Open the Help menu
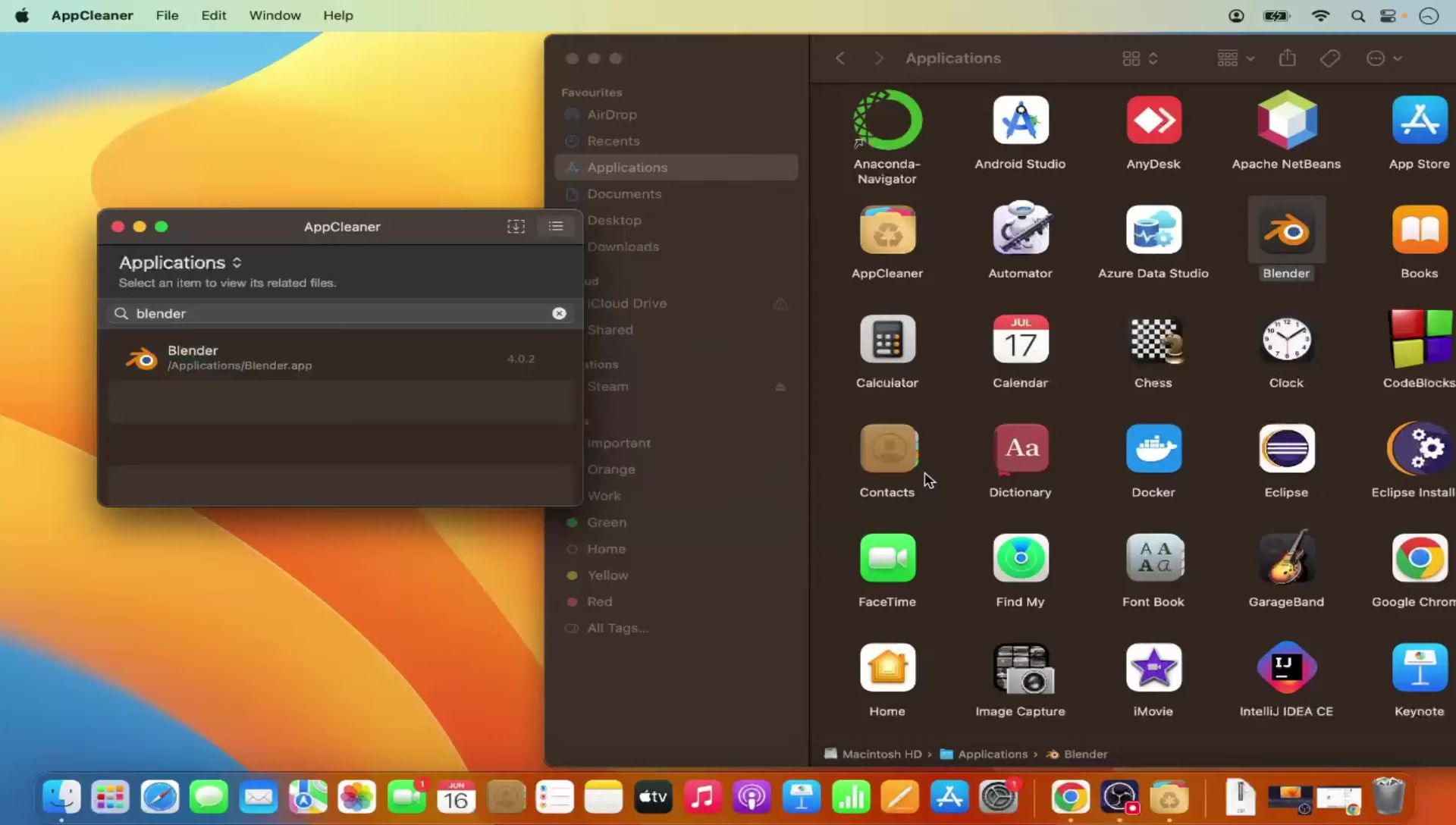1456x825 pixels. tap(338, 15)
